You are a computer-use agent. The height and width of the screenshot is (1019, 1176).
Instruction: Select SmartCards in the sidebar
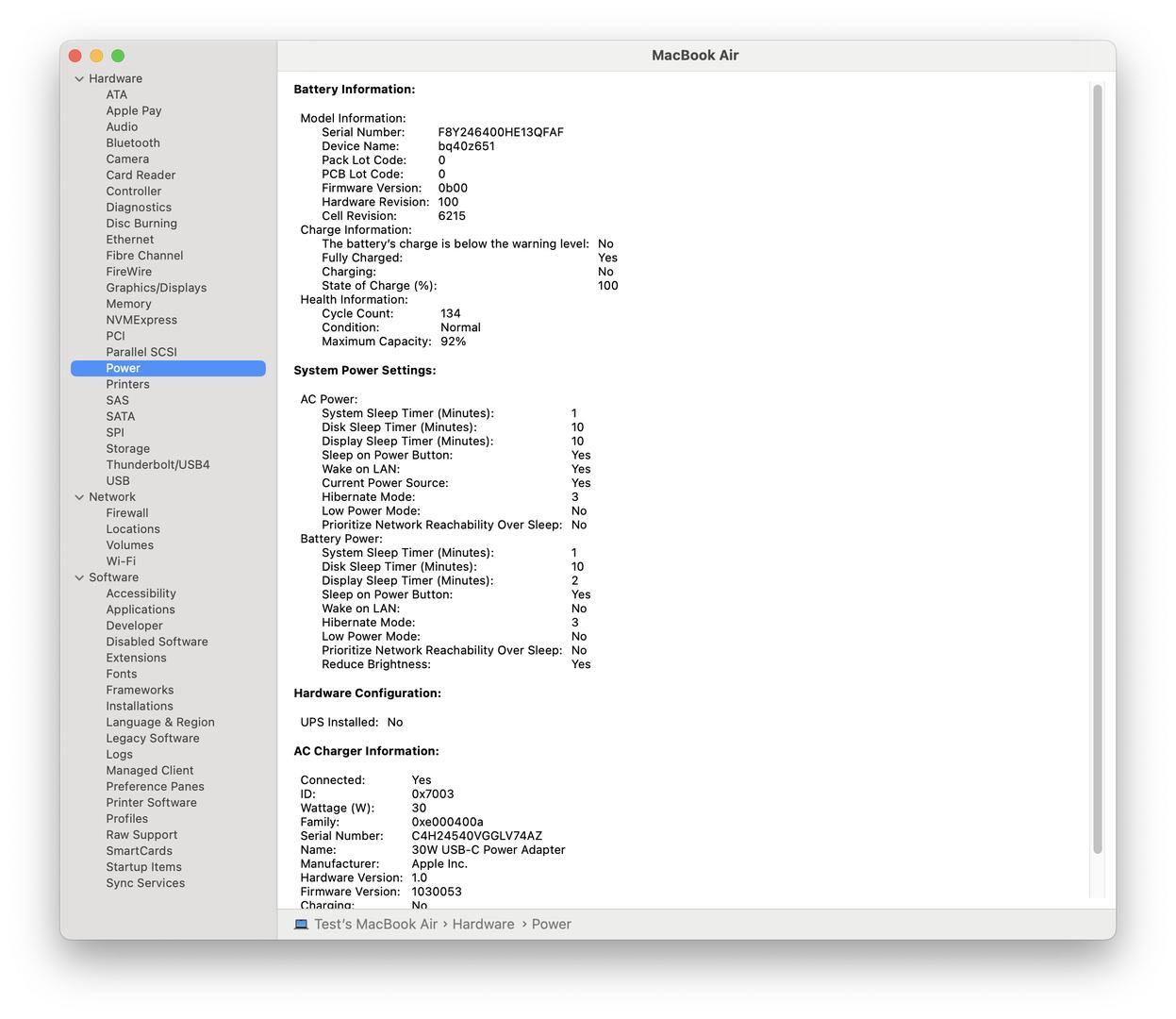click(x=139, y=850)
